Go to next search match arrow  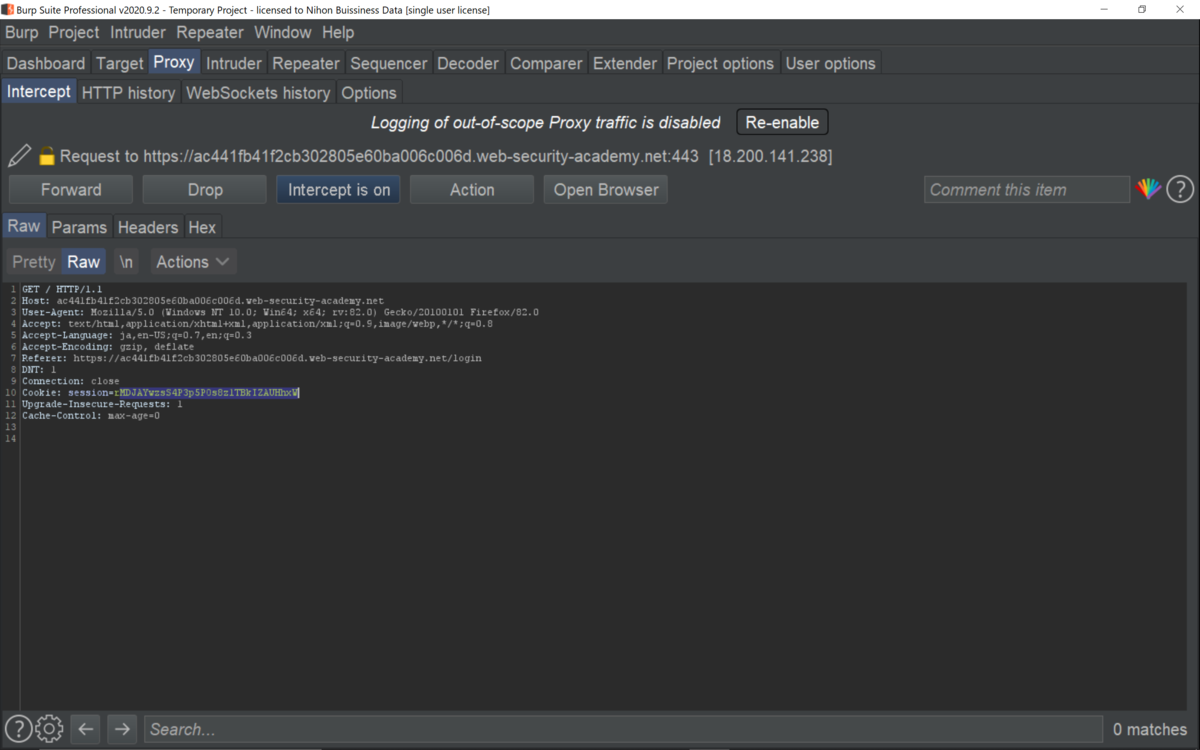tap(122, 729)
